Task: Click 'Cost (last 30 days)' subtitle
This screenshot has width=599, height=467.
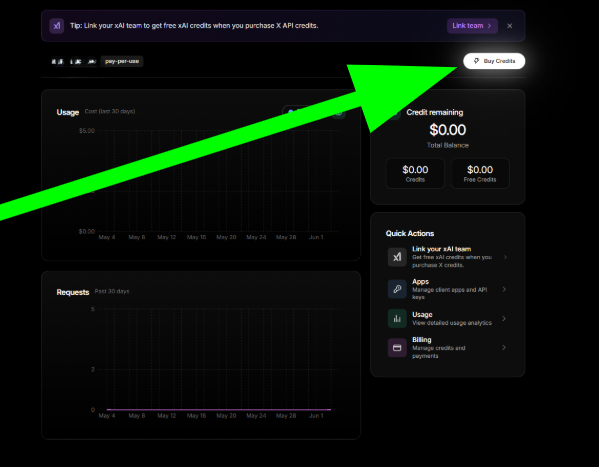Action: pyautogui.click(x=110, y=111)
